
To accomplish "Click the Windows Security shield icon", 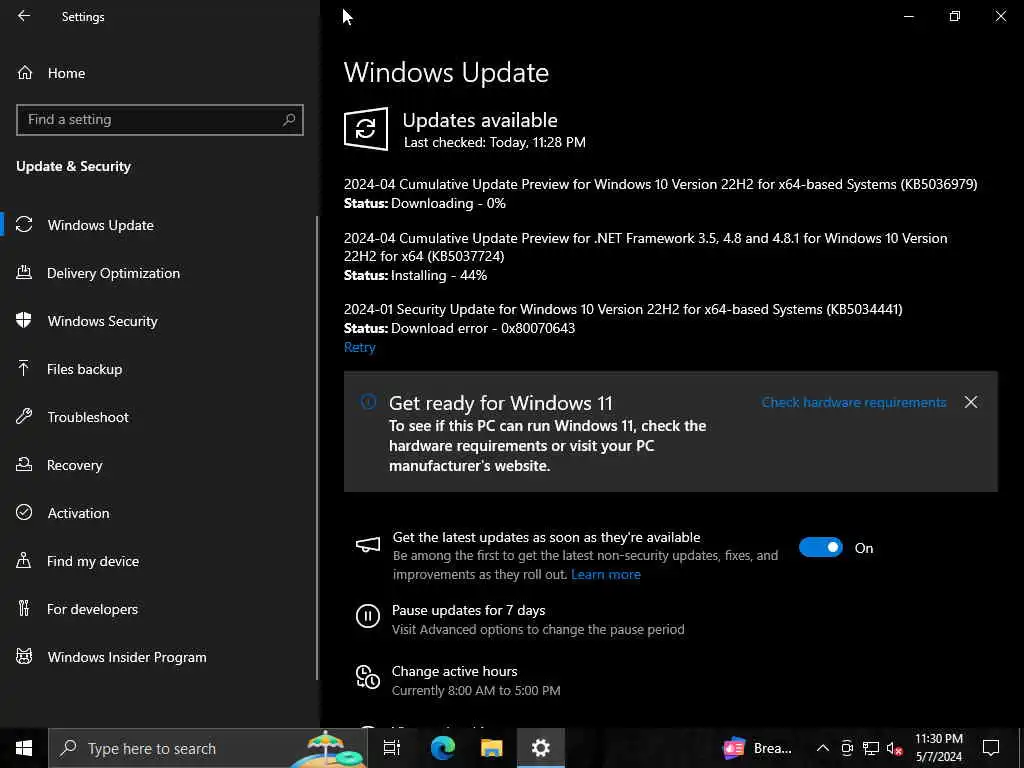I will (x=24, y=320).
